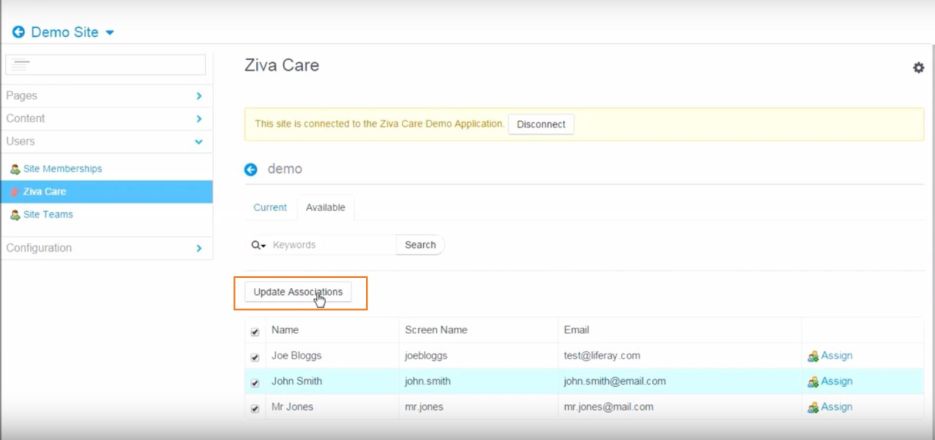Screen dimensions: 935x440
Task: Uncheck the John Smith row checkbox
Action: (x=255, y=383)
